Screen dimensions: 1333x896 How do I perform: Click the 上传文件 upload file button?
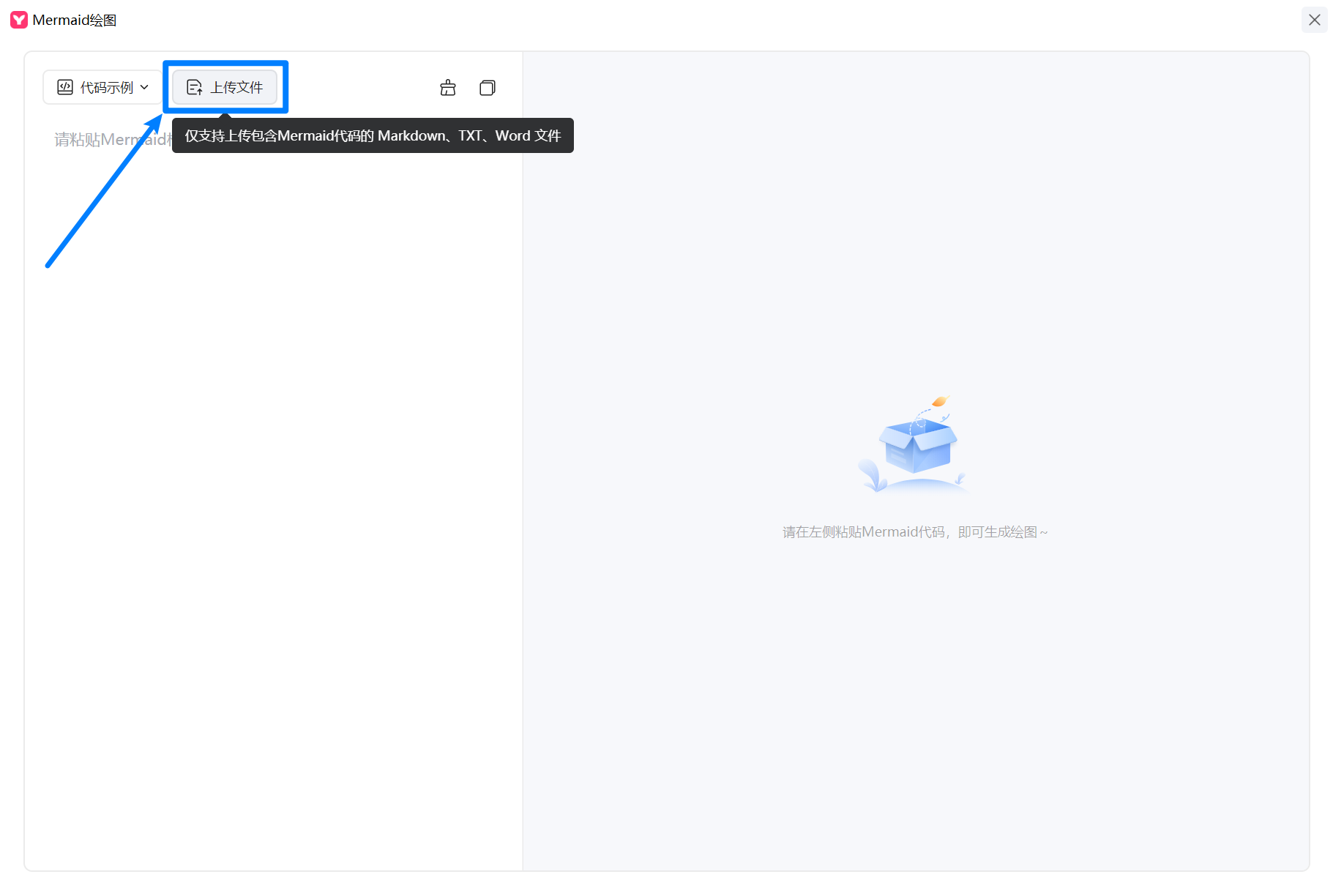point(225,87)
